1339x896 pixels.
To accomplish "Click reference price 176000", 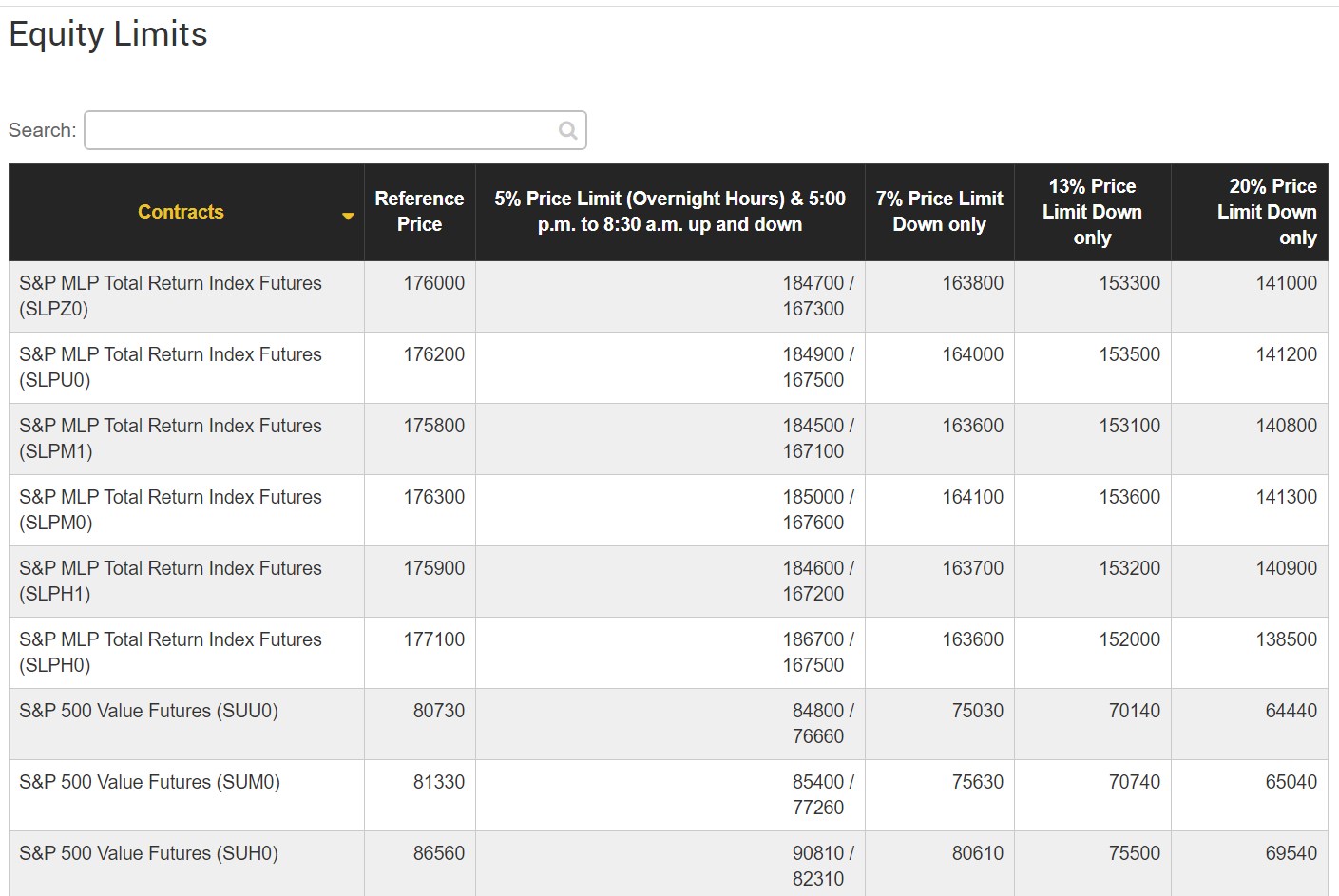I will (x=434, y=283).
